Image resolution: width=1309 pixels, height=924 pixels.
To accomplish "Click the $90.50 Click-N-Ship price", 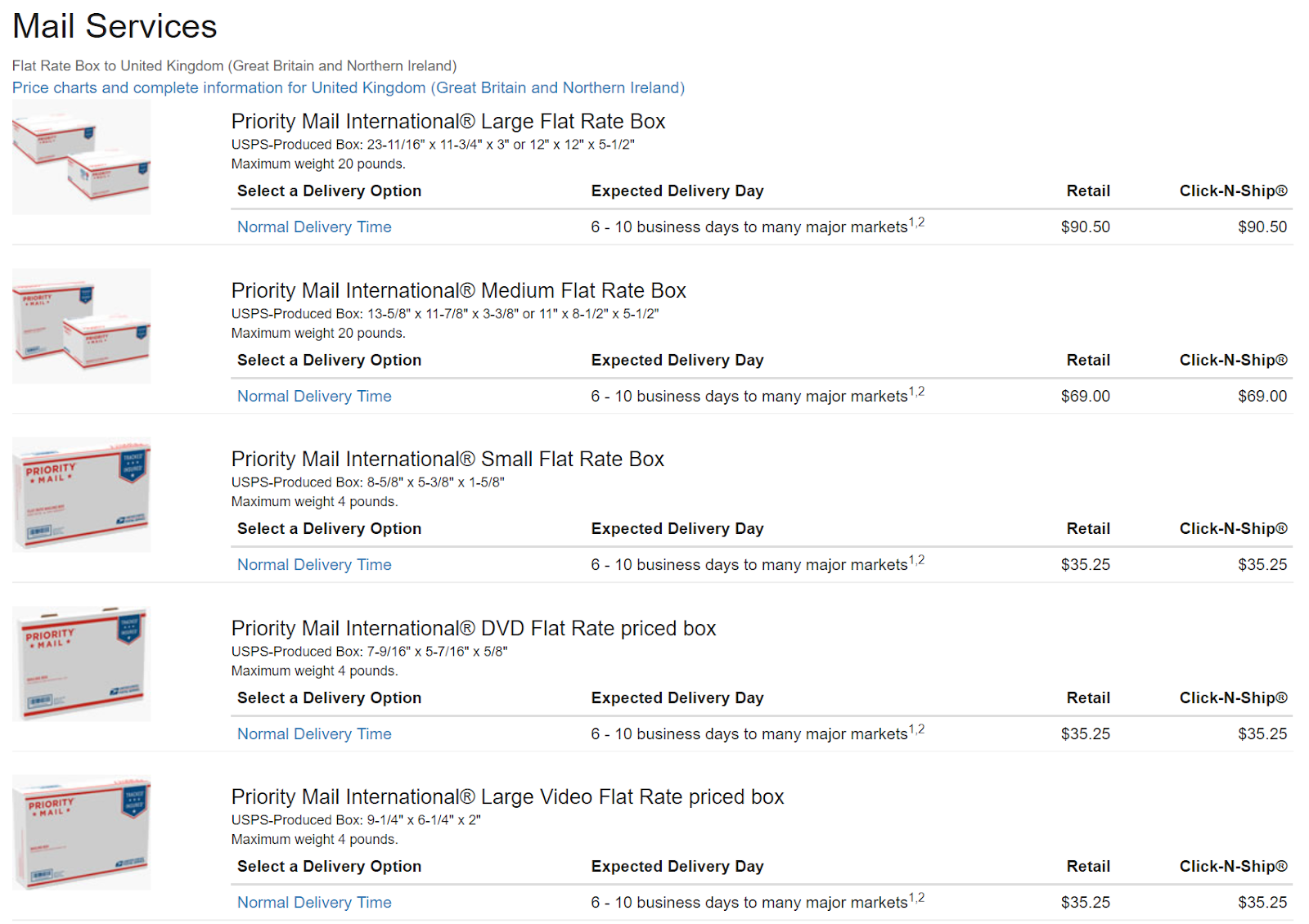I will click(1262, 227).
